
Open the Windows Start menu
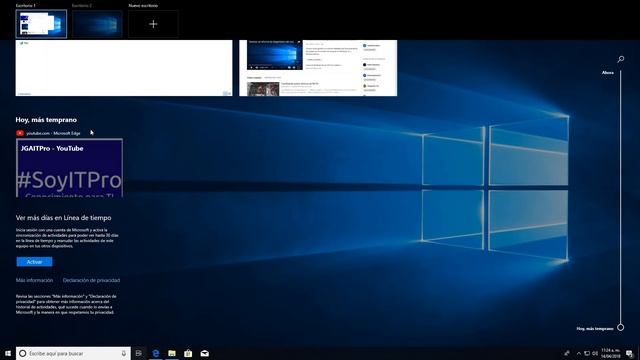8,353
